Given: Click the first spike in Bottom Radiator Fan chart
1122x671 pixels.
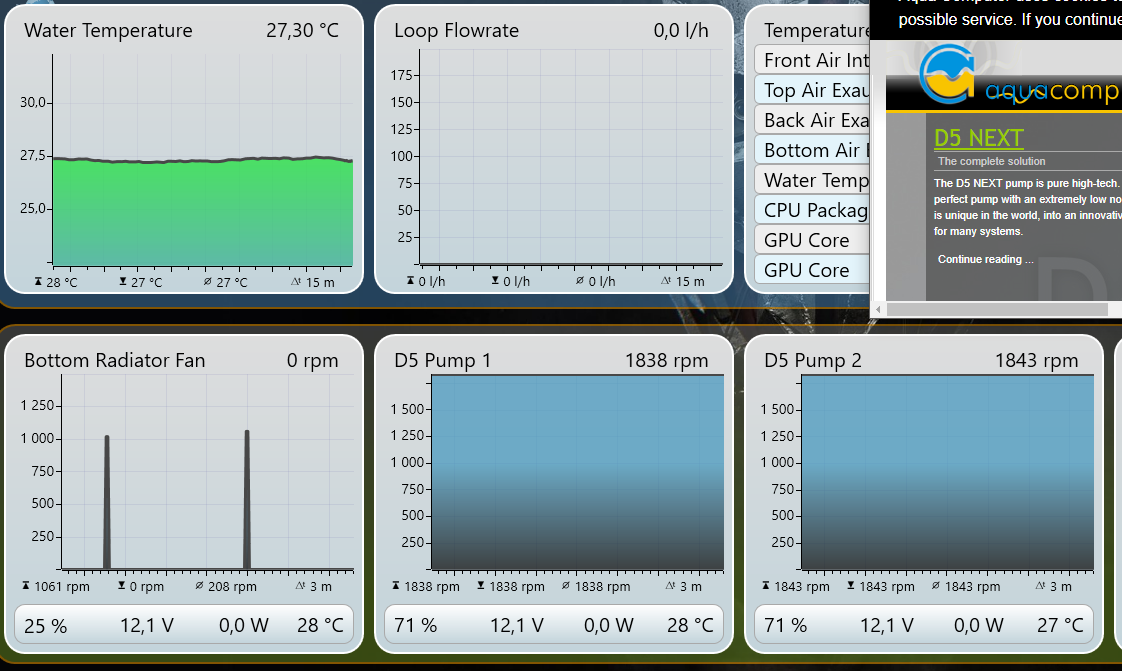Looking at the screenshot, I should 107,502.
